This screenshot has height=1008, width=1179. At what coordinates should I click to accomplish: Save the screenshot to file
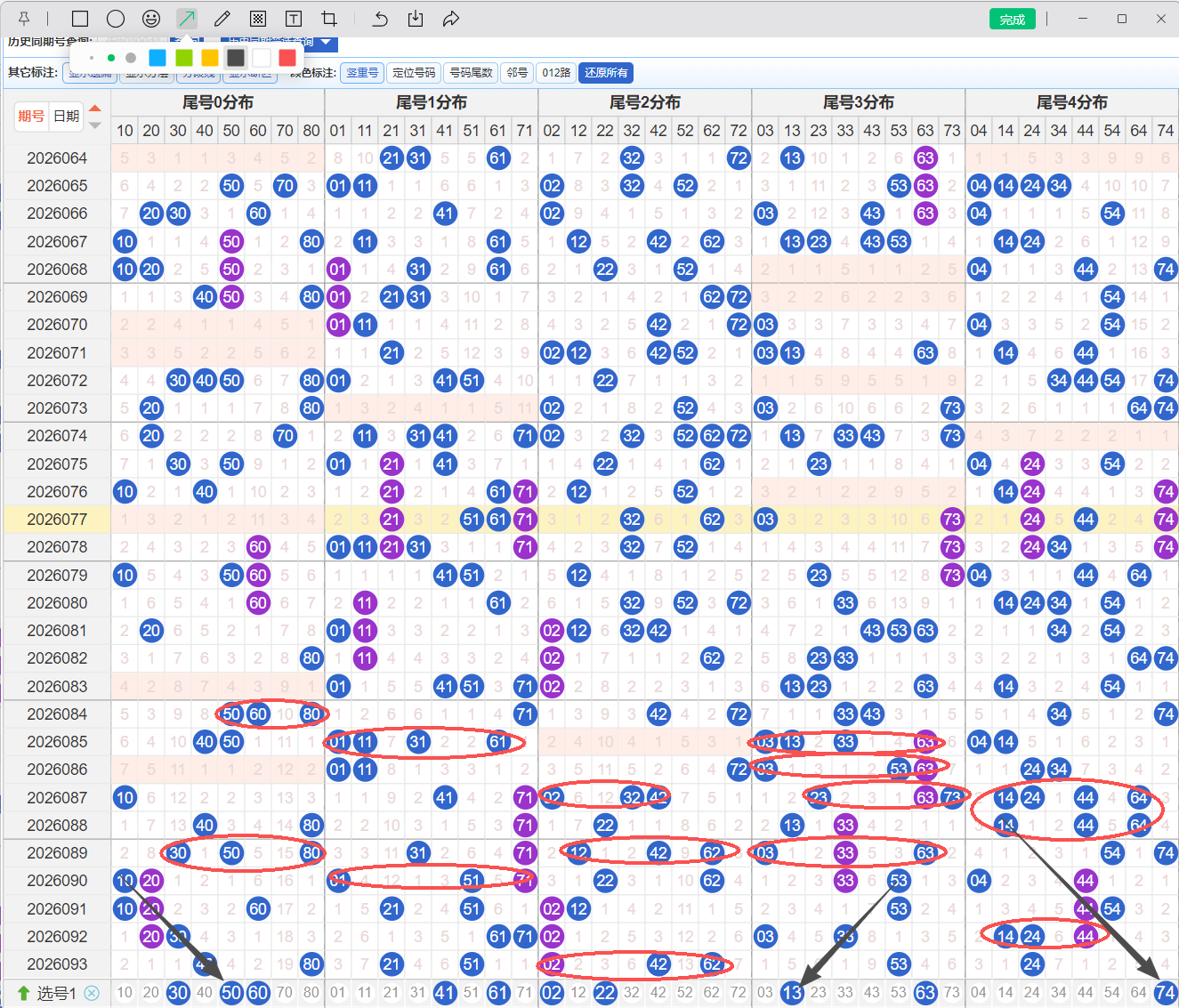pos(416,19)
